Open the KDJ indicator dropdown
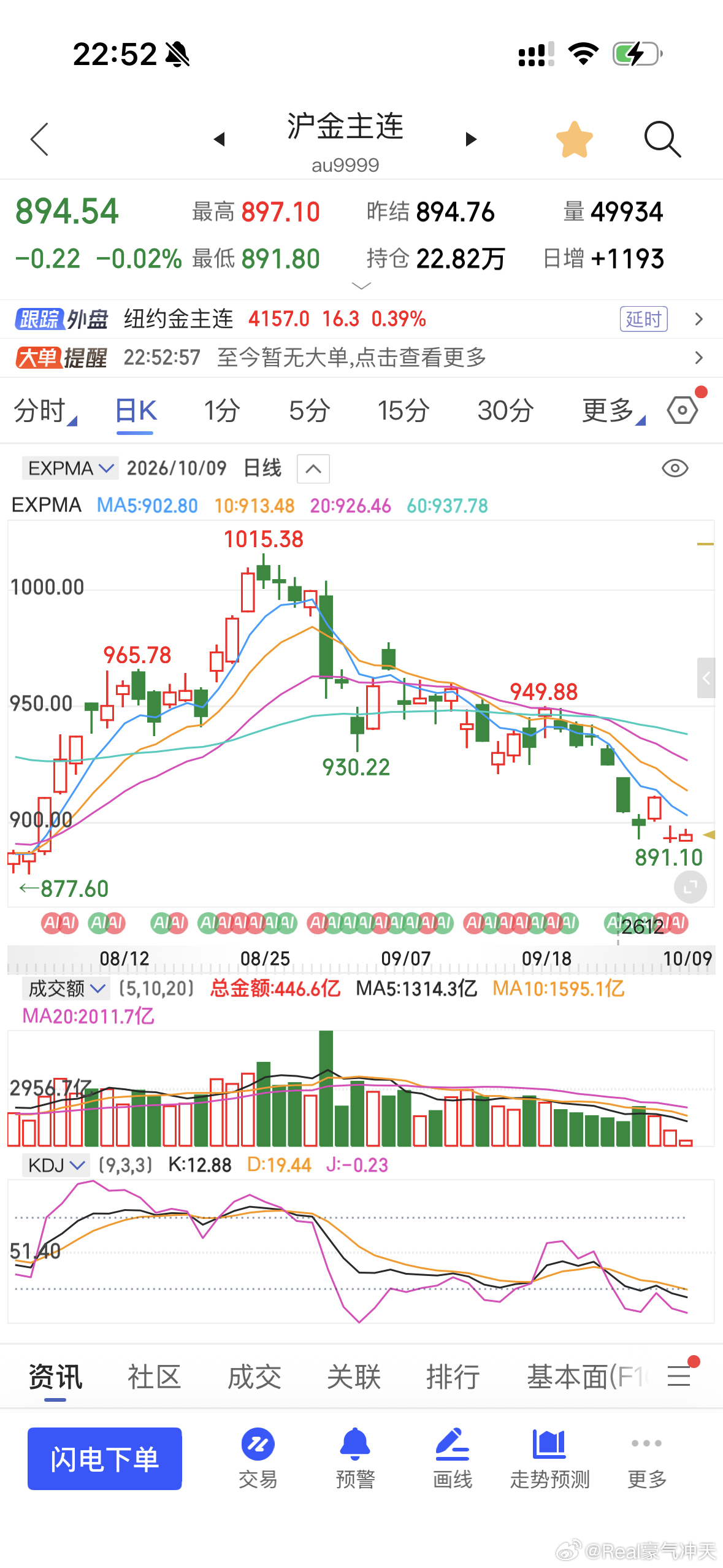 (x=56, y=1164)
